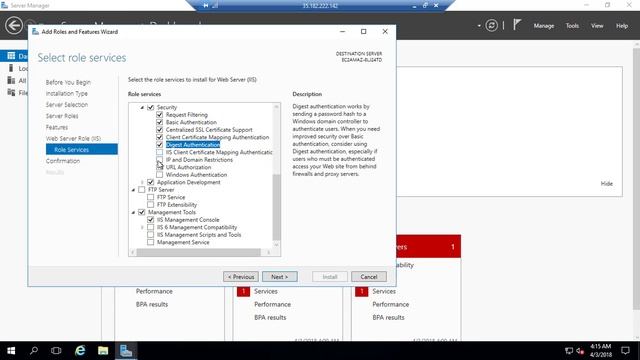Viewport: 640px width, 360px height.
Task: Open the Help menu
Action: pyautogui.click(x=622, y=26)
